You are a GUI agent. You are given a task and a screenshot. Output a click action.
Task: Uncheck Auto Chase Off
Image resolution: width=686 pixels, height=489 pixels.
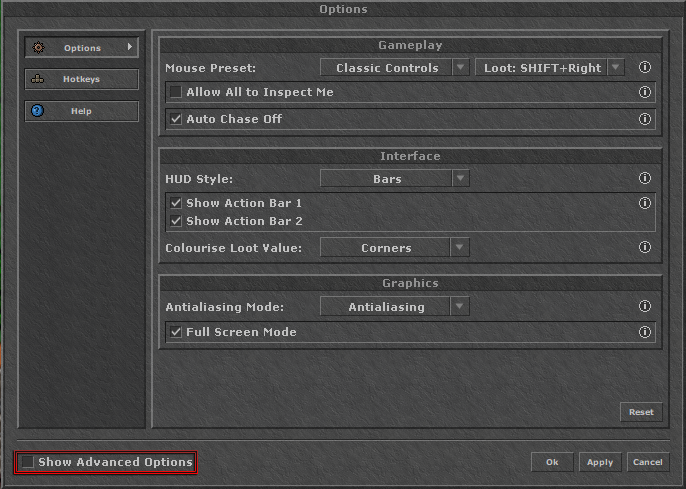click(176, 119)
